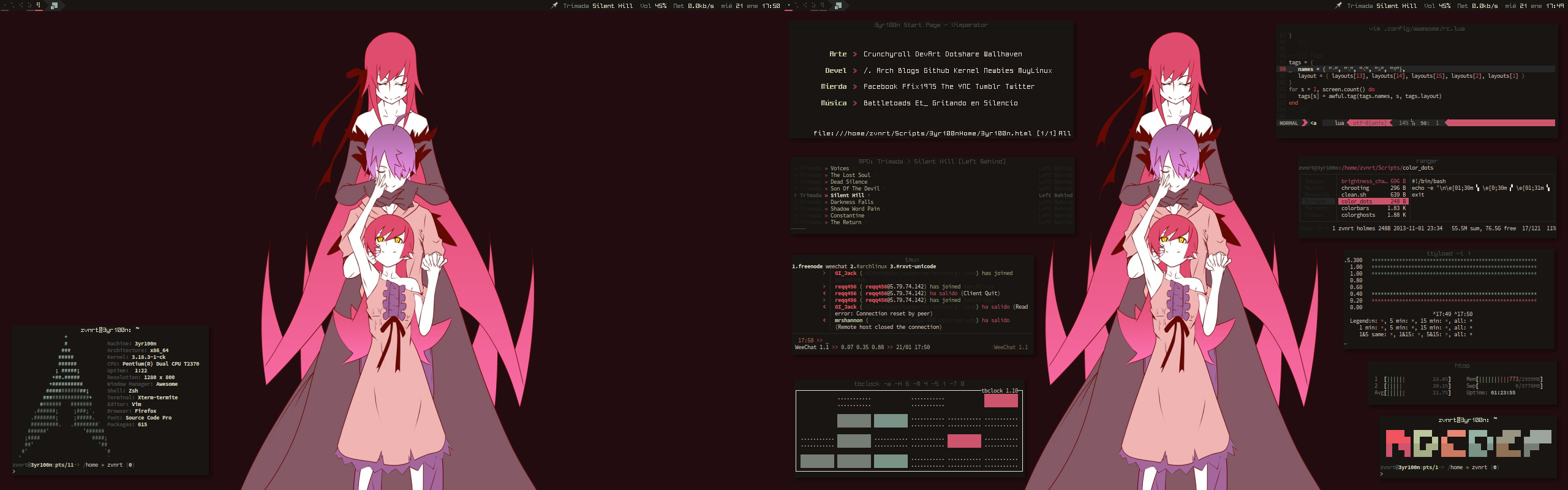
Task: Click the Window Manager: Awesome line in system info
Action: click(x=142, y=384)
